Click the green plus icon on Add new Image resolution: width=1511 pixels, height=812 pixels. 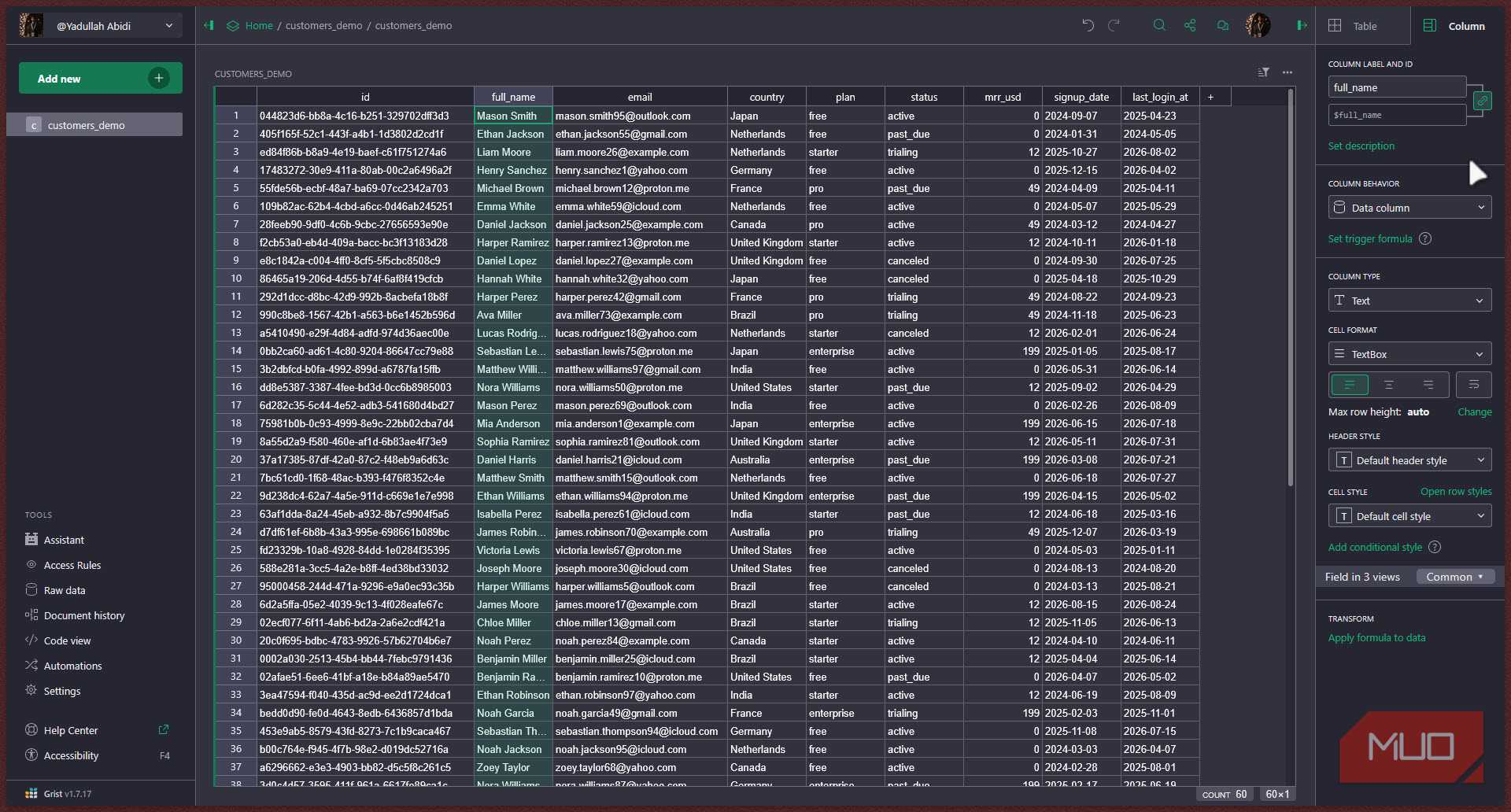coord(159,78)
